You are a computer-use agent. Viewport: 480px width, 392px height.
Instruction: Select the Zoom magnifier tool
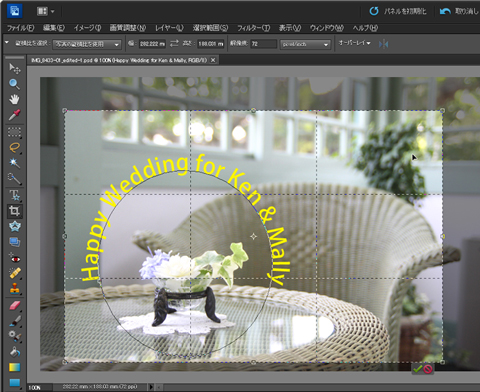click(14, 84)
